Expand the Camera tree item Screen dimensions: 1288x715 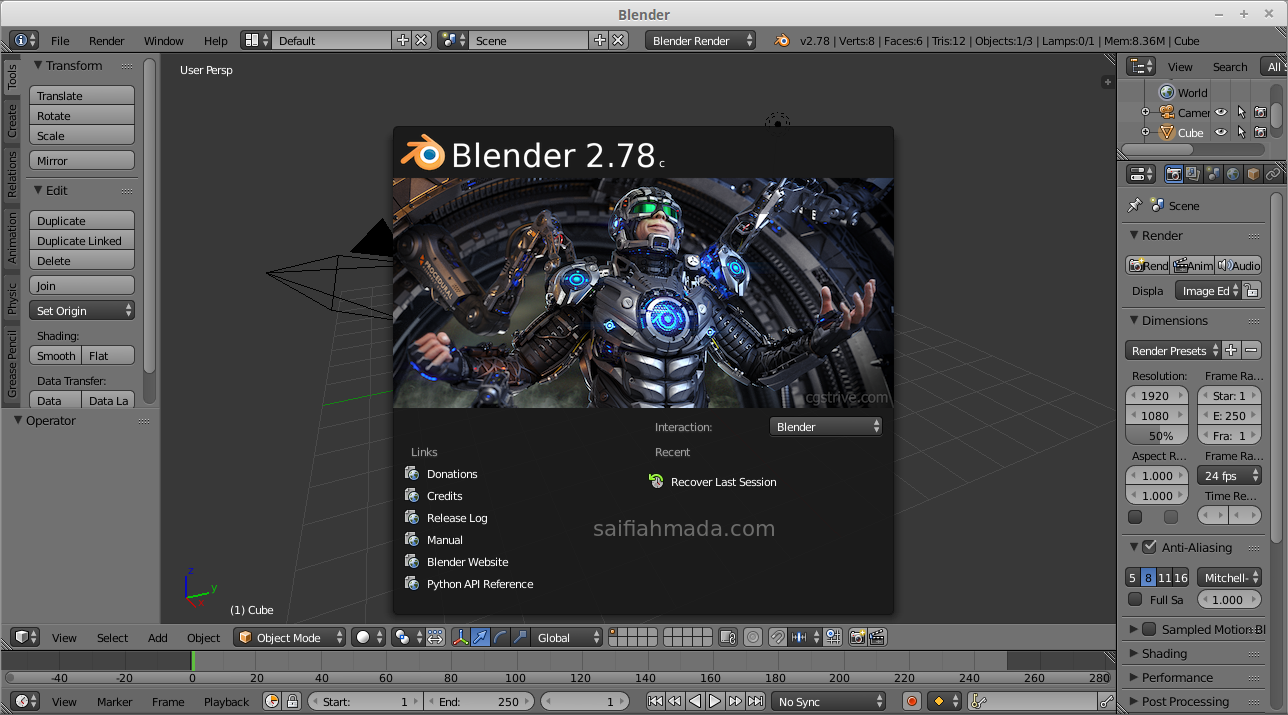(1146, 113)
